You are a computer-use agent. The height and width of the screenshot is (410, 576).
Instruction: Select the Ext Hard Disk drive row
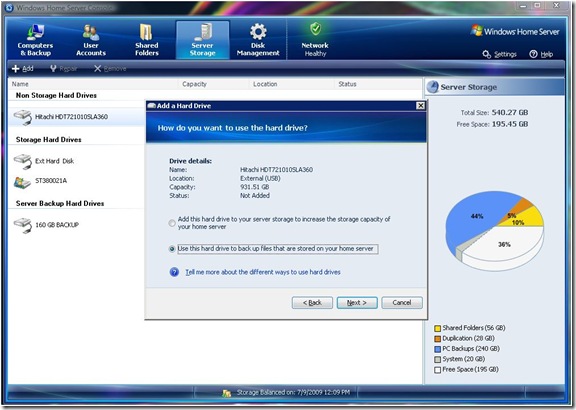(77, 161)
